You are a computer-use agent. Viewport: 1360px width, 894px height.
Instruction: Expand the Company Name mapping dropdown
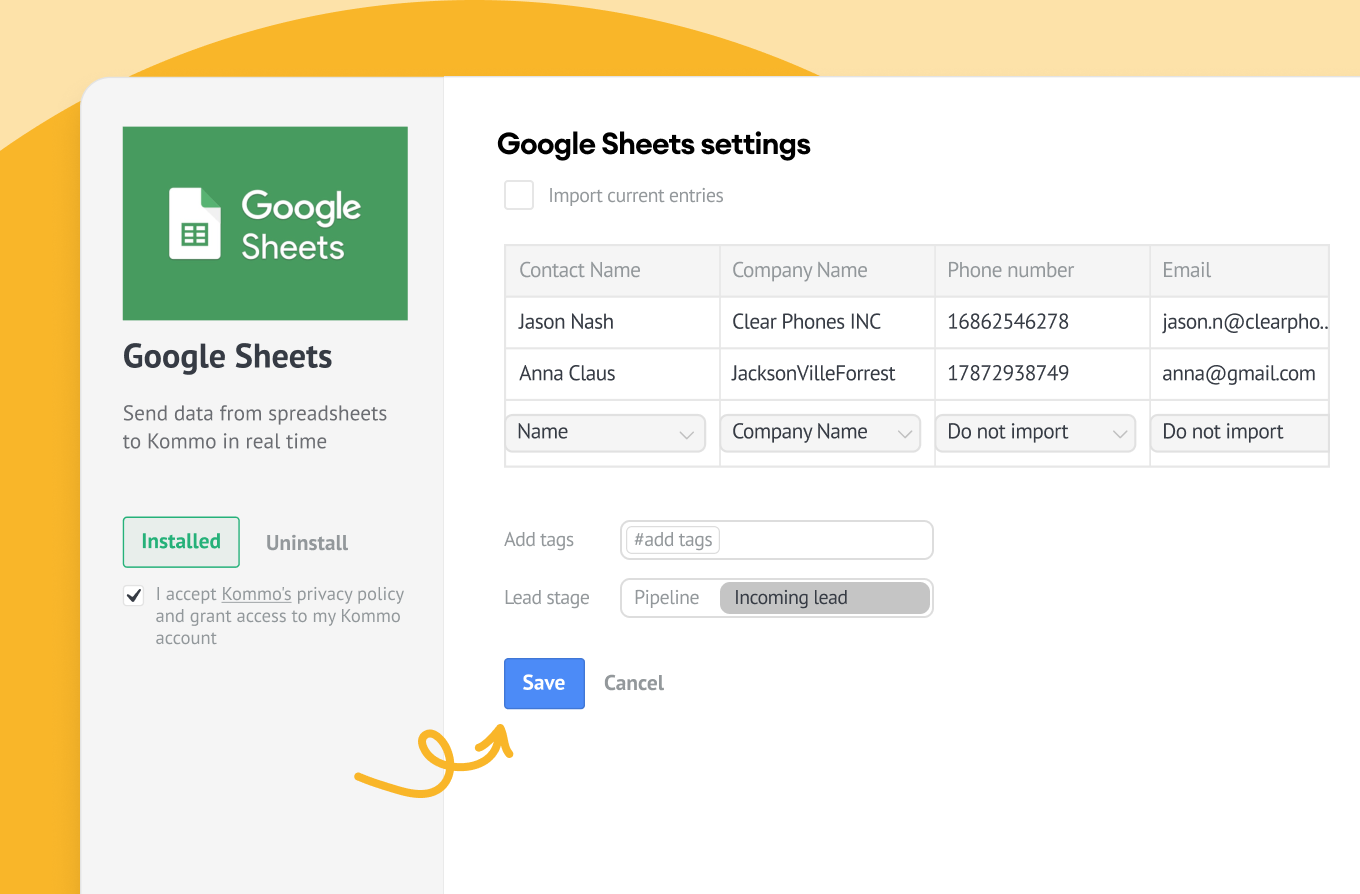point(820,433)
